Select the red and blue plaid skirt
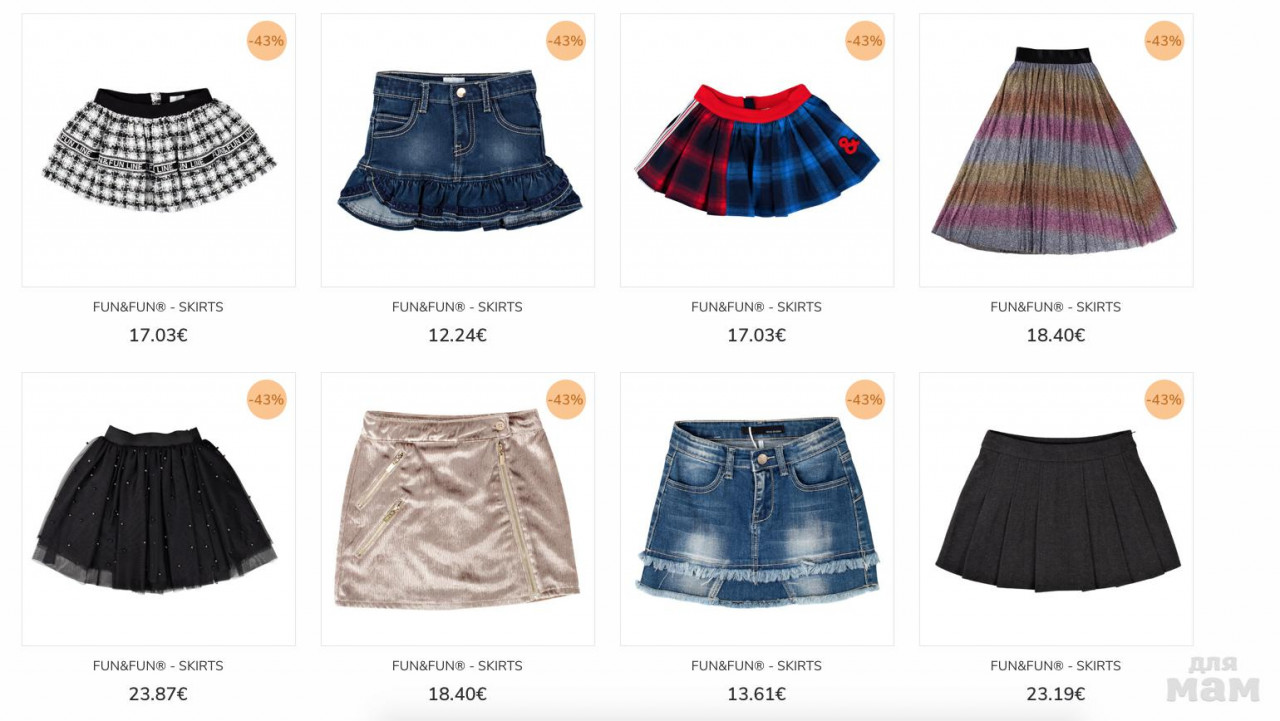This screenshot has height=721, width=1280. click(757, 150)
